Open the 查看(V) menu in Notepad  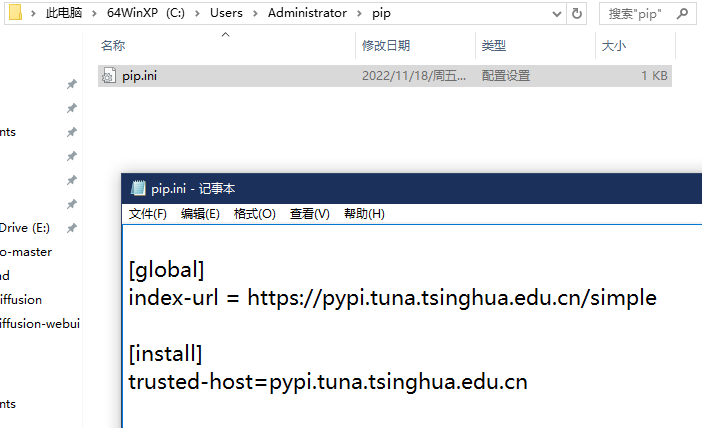point(309,214)
